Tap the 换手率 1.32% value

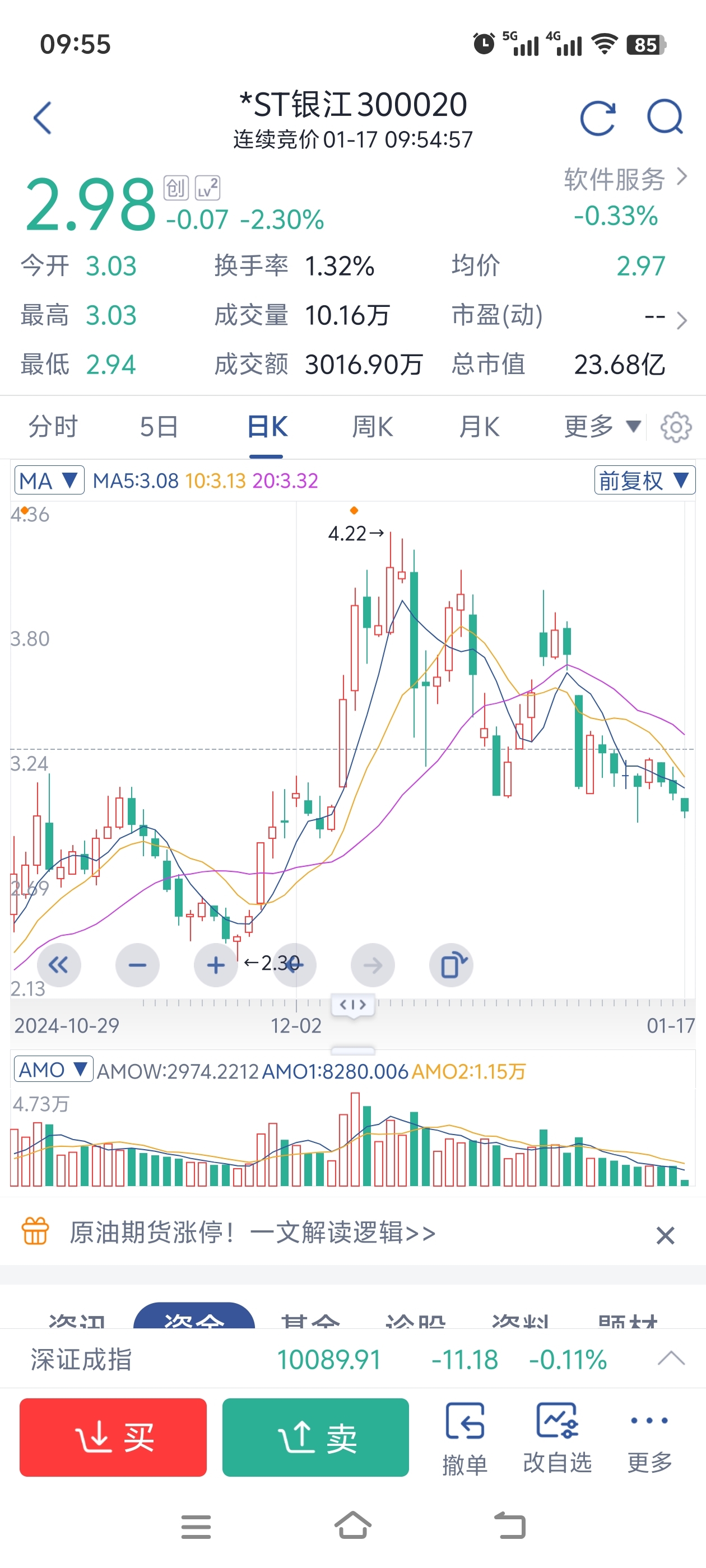[340, 266]
